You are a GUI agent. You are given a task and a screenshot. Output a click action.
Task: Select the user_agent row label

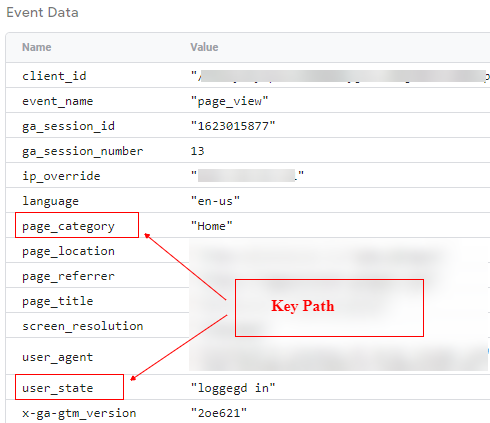coord(57,357)
